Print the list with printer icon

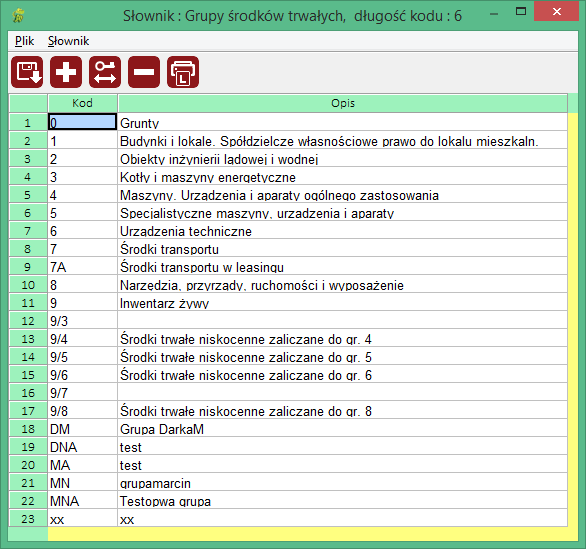(183, 72)
